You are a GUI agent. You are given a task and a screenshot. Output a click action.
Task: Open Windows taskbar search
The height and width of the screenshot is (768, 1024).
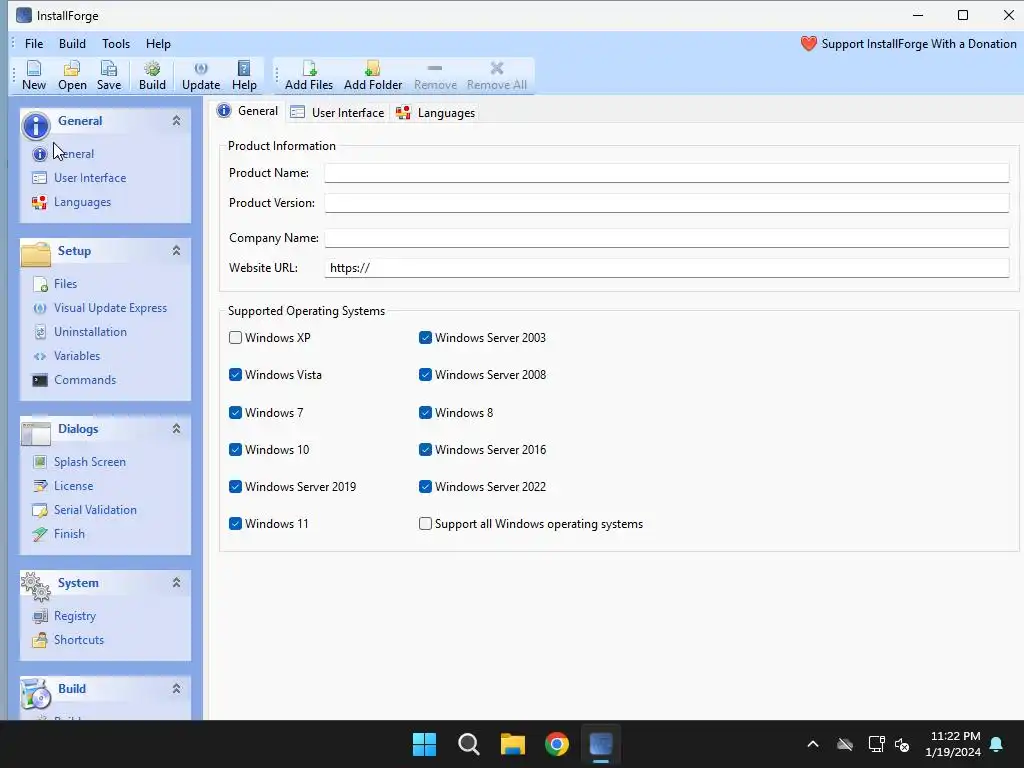click(x=469, y=744)
